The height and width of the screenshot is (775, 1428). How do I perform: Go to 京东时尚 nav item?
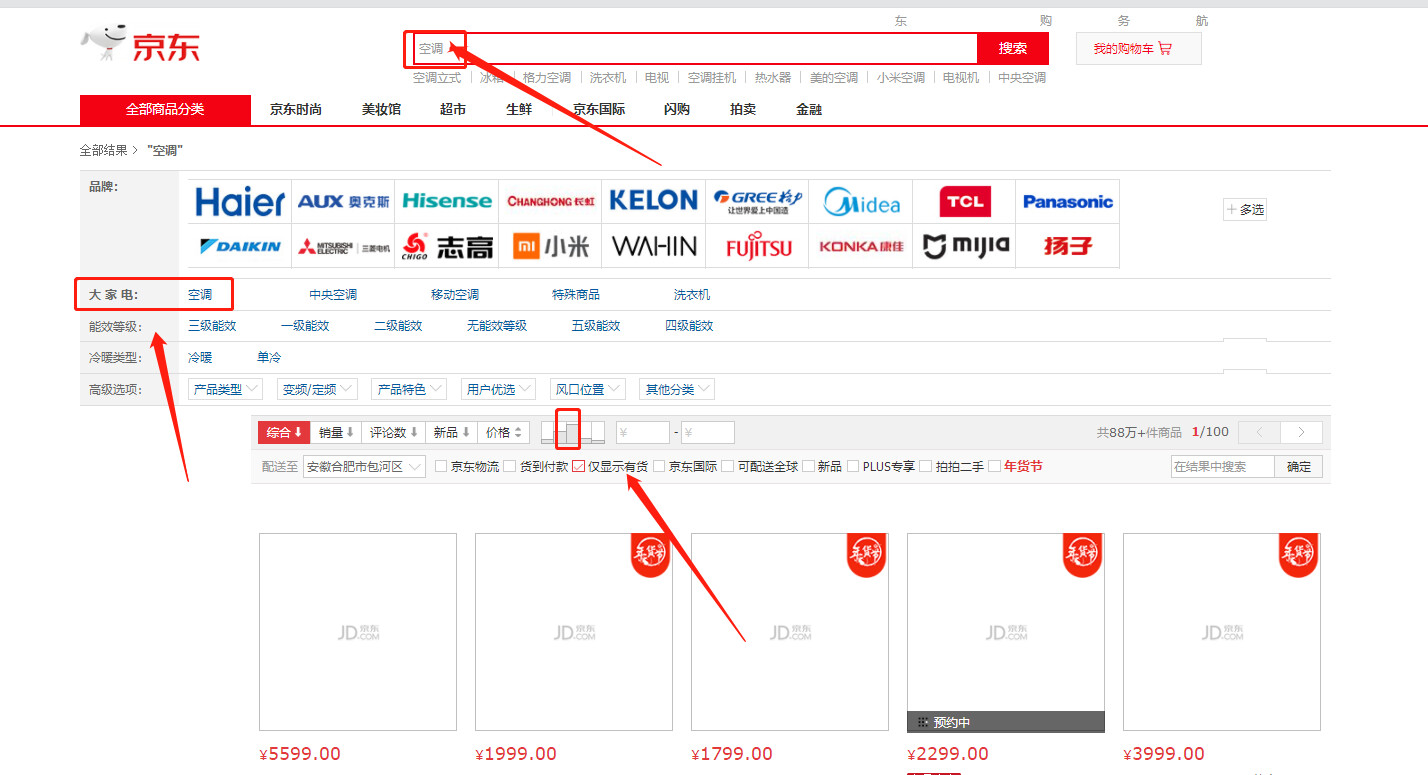(x=296, y=109)
